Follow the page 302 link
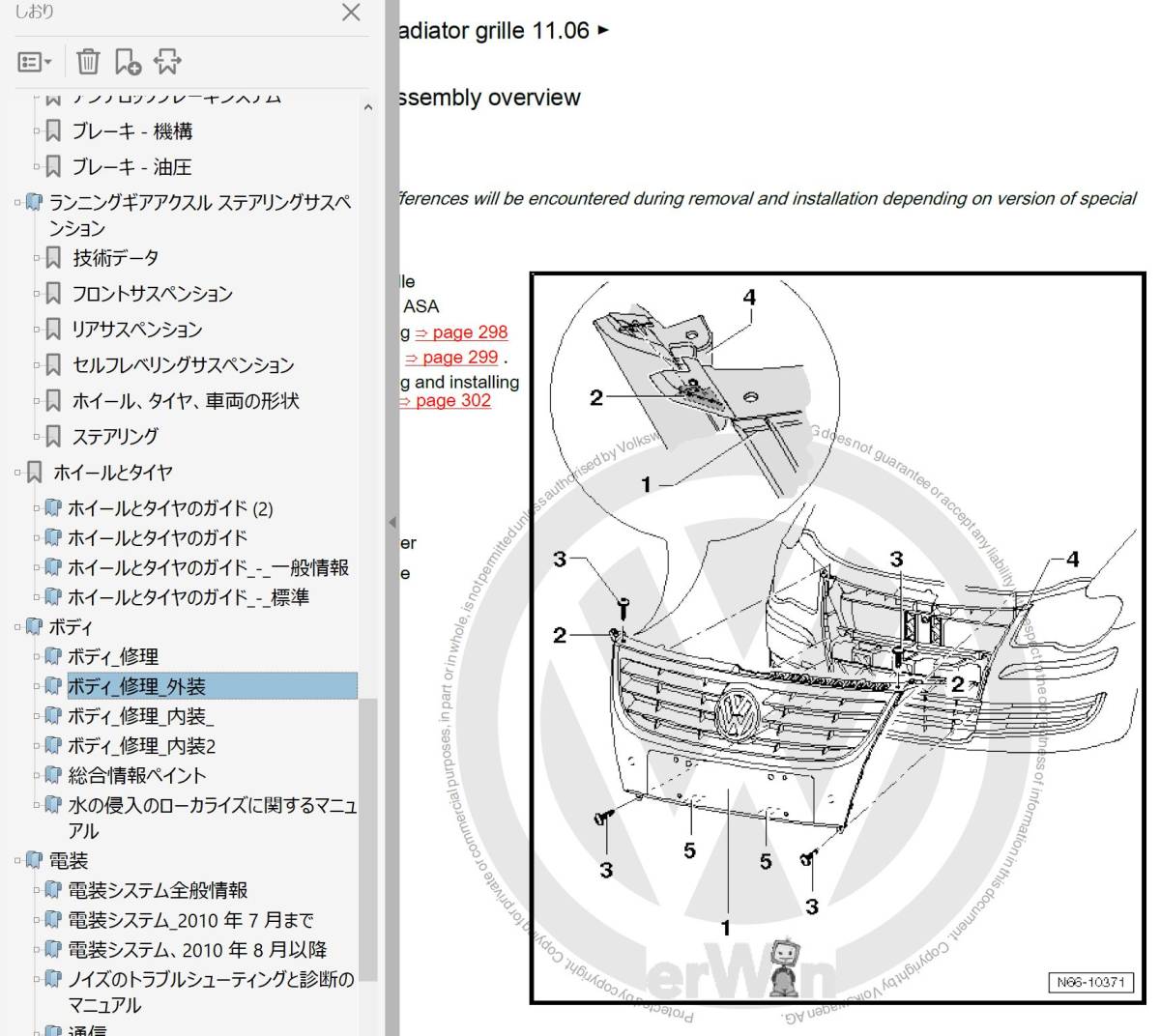The height and width of the screenshot is (1036, 1160). [x=445, y=401]
